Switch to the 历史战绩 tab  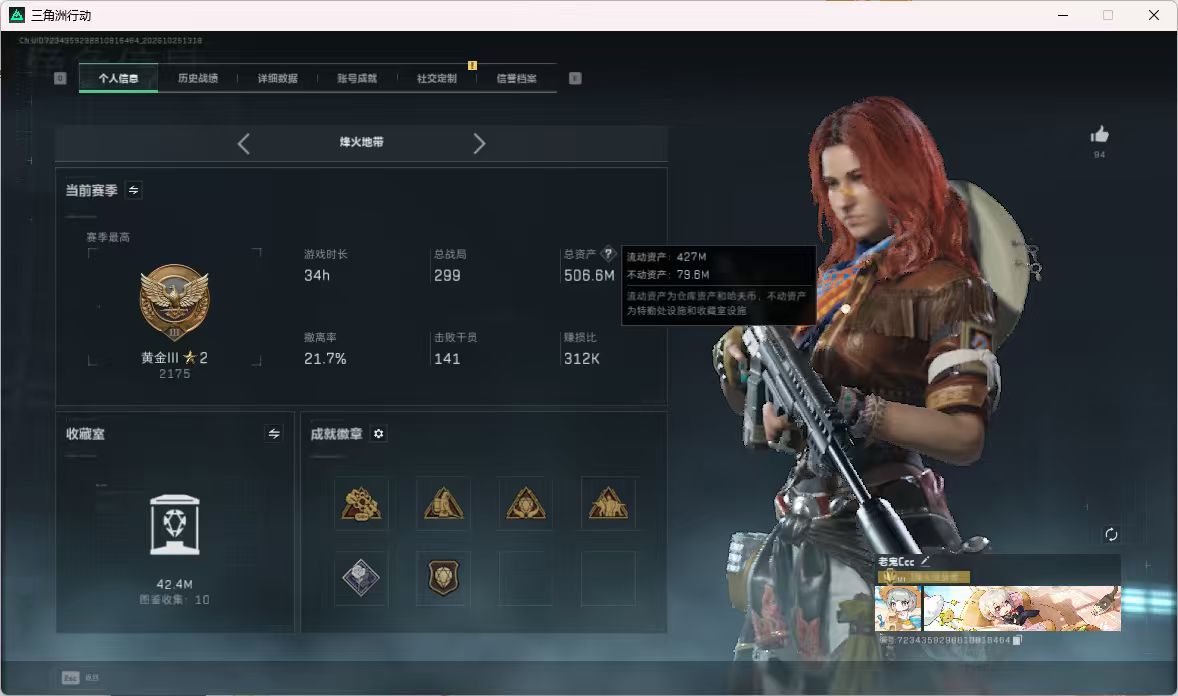coord(198,78)
